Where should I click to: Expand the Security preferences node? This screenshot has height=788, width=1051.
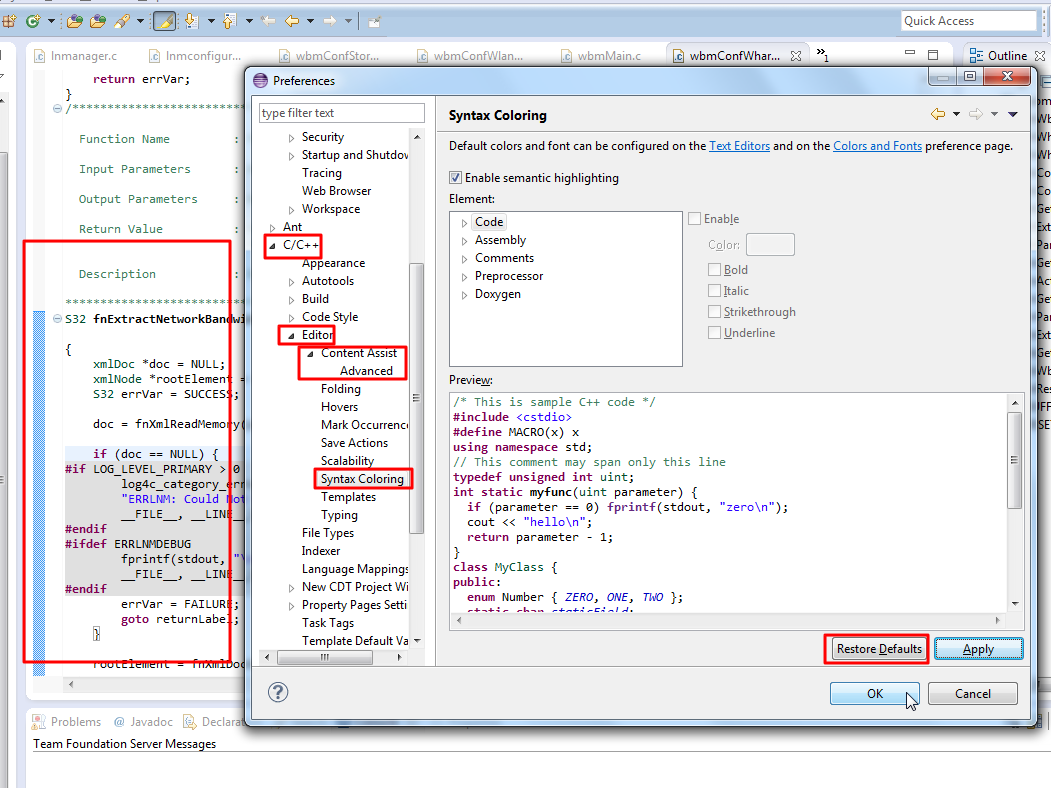coord(291,138)
